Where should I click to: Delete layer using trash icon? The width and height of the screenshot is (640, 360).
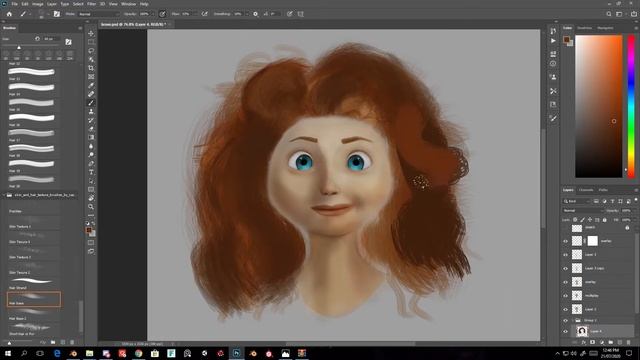[629, 342]
